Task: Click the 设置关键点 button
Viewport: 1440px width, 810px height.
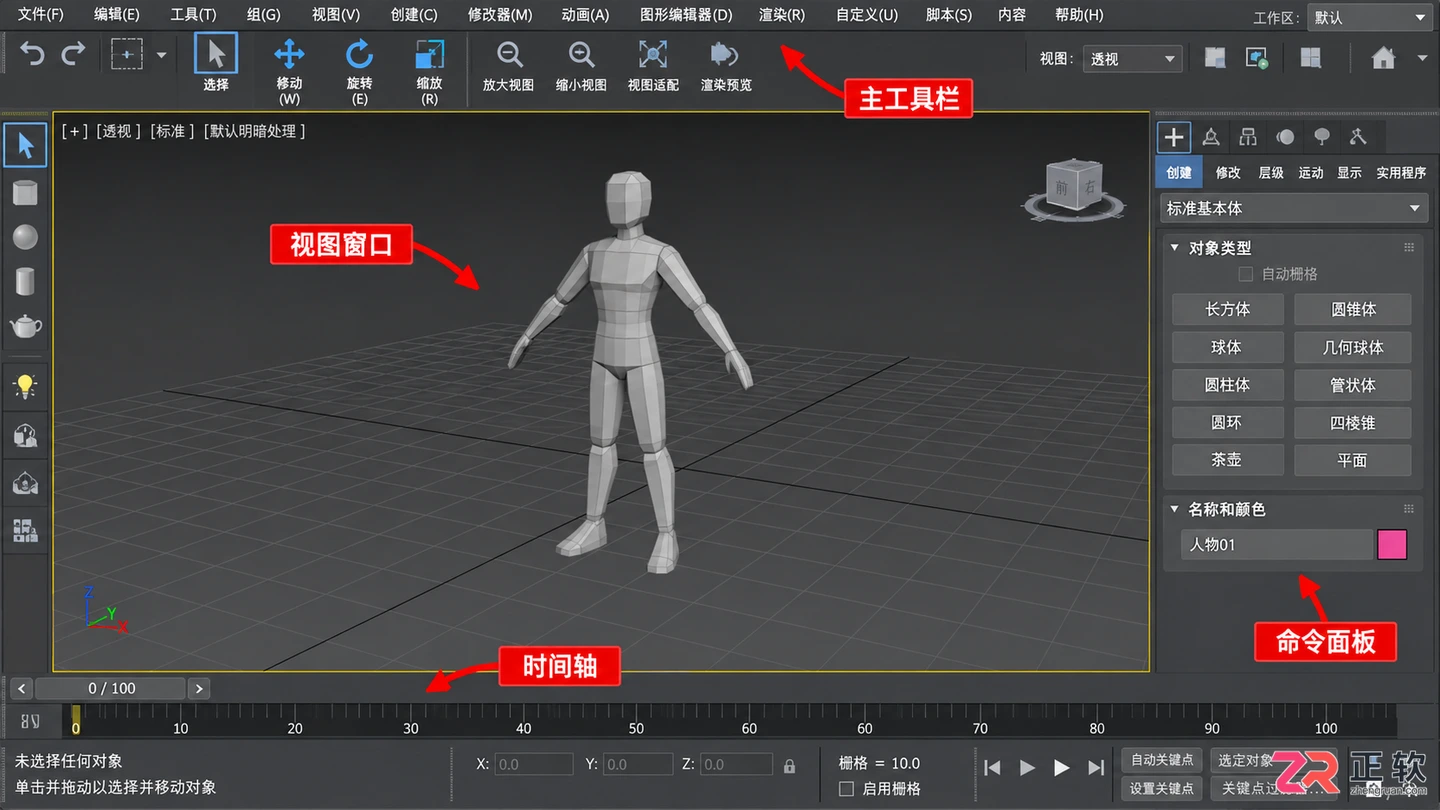Action: [x=1161, y=788]
